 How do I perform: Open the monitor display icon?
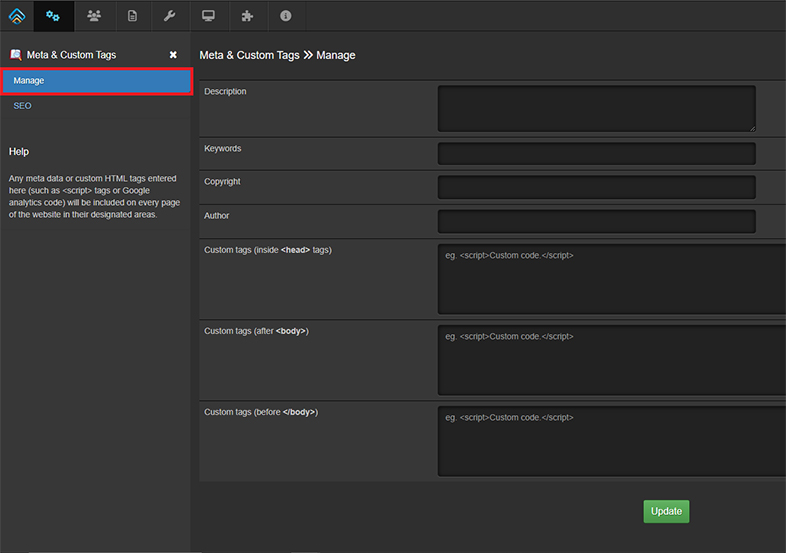(208, 16)
